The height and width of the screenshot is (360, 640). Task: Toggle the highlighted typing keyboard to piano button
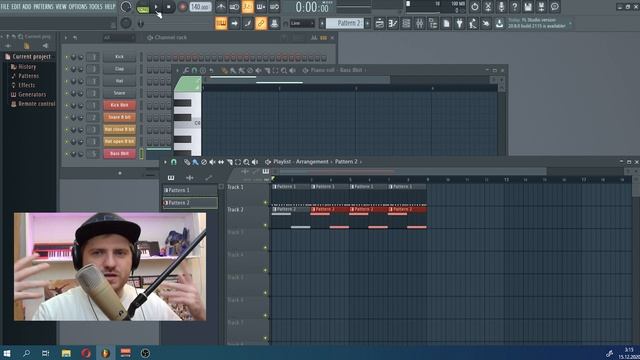[x=221, y=23]
